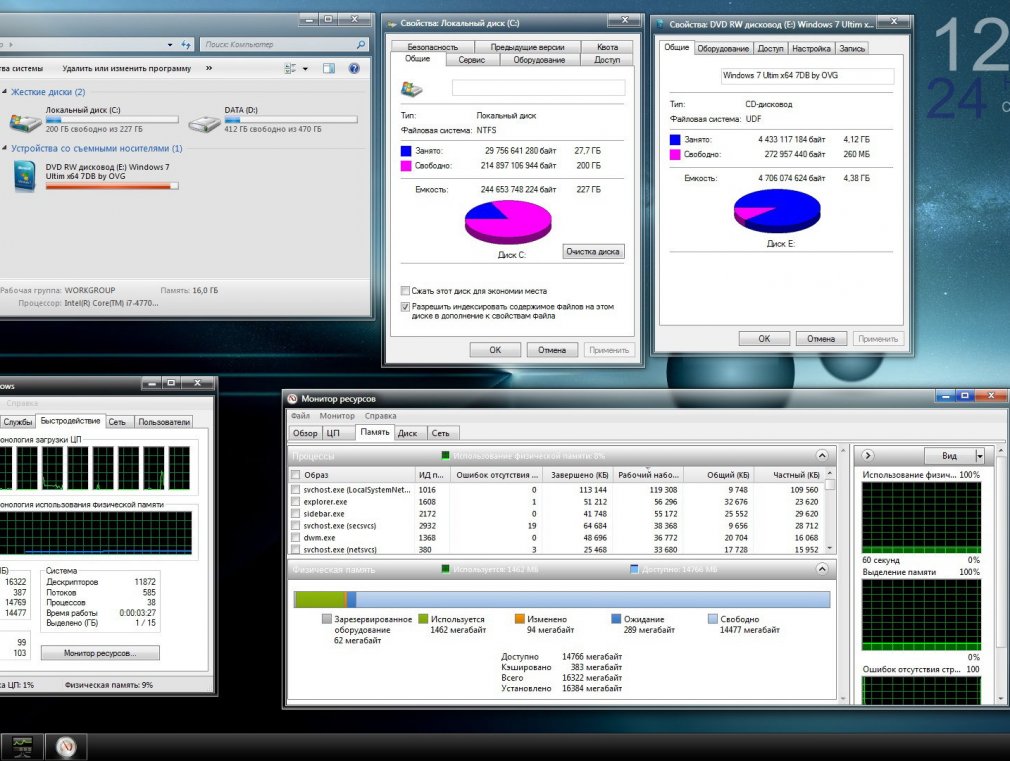
Task: Click Удалить или изменить программу in Explorer toolbar
Action: coord(127,68)
